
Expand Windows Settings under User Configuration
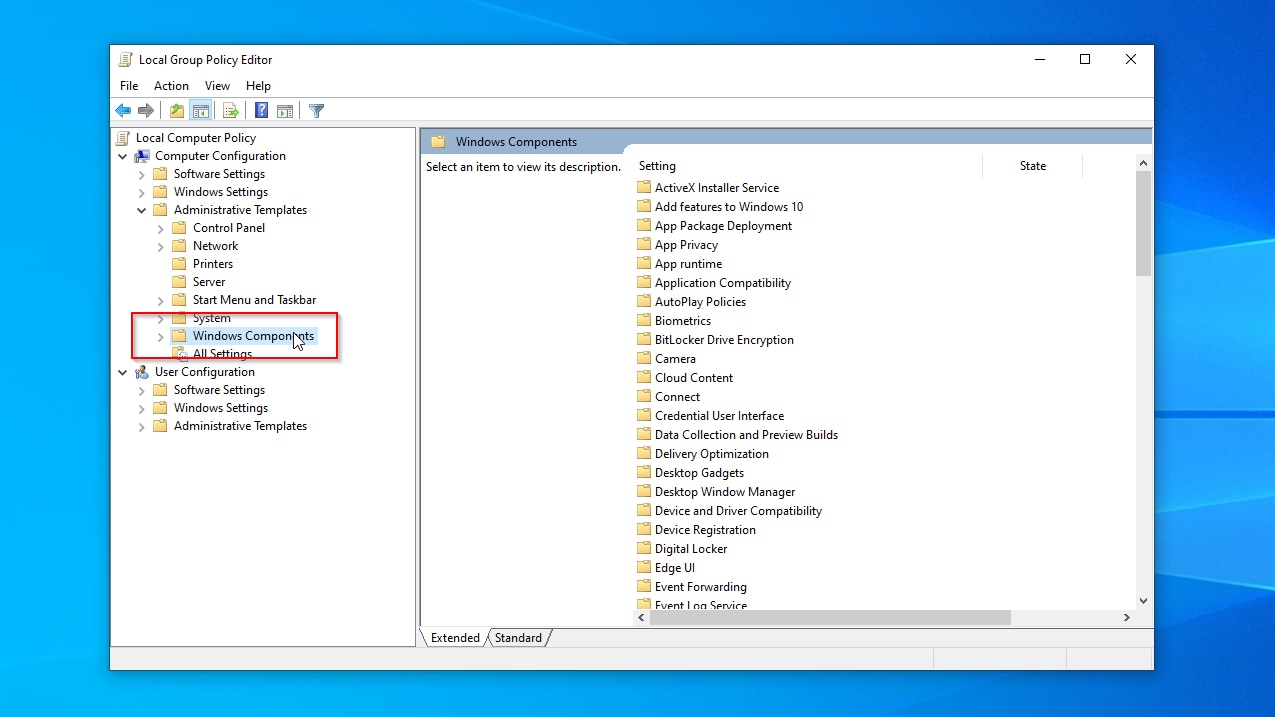point(142,408)
